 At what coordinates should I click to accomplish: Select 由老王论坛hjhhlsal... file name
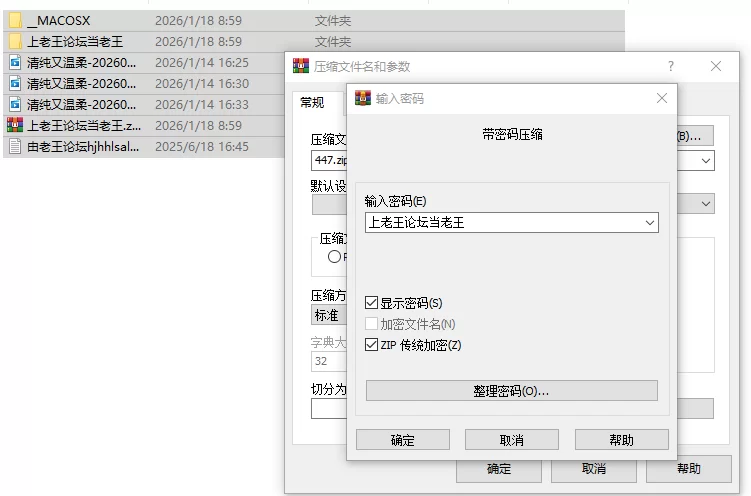tap(83, 147)
